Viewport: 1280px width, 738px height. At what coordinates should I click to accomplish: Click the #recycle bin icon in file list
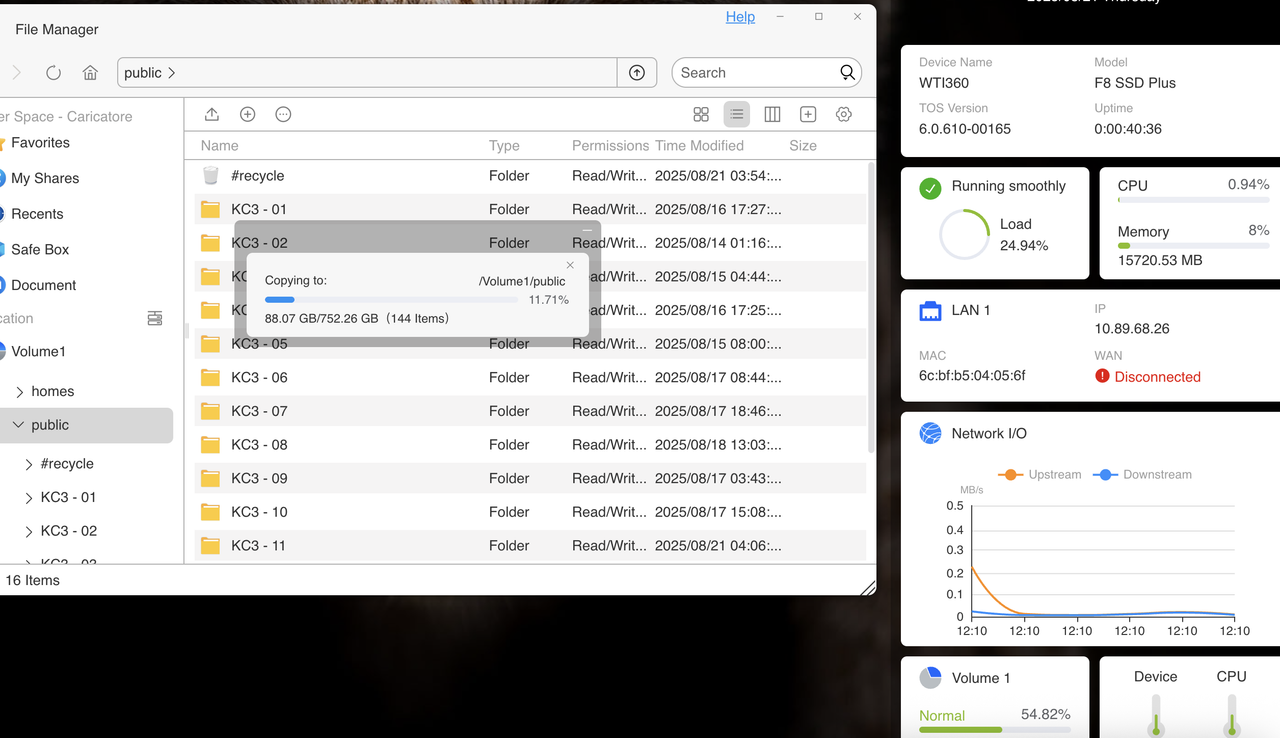point(210,175)
